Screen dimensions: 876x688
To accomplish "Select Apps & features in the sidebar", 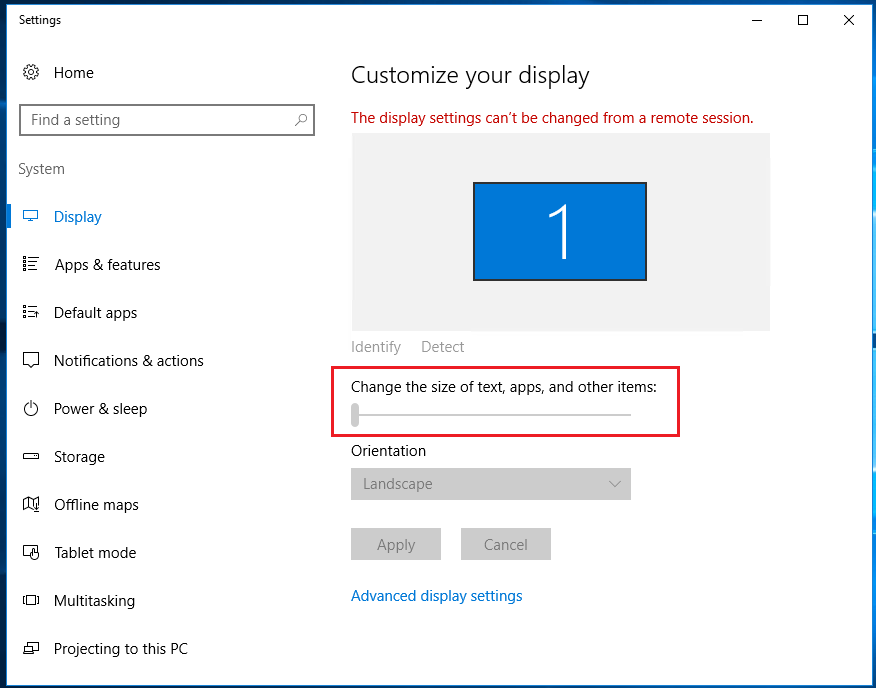I will tap(106, 264).
